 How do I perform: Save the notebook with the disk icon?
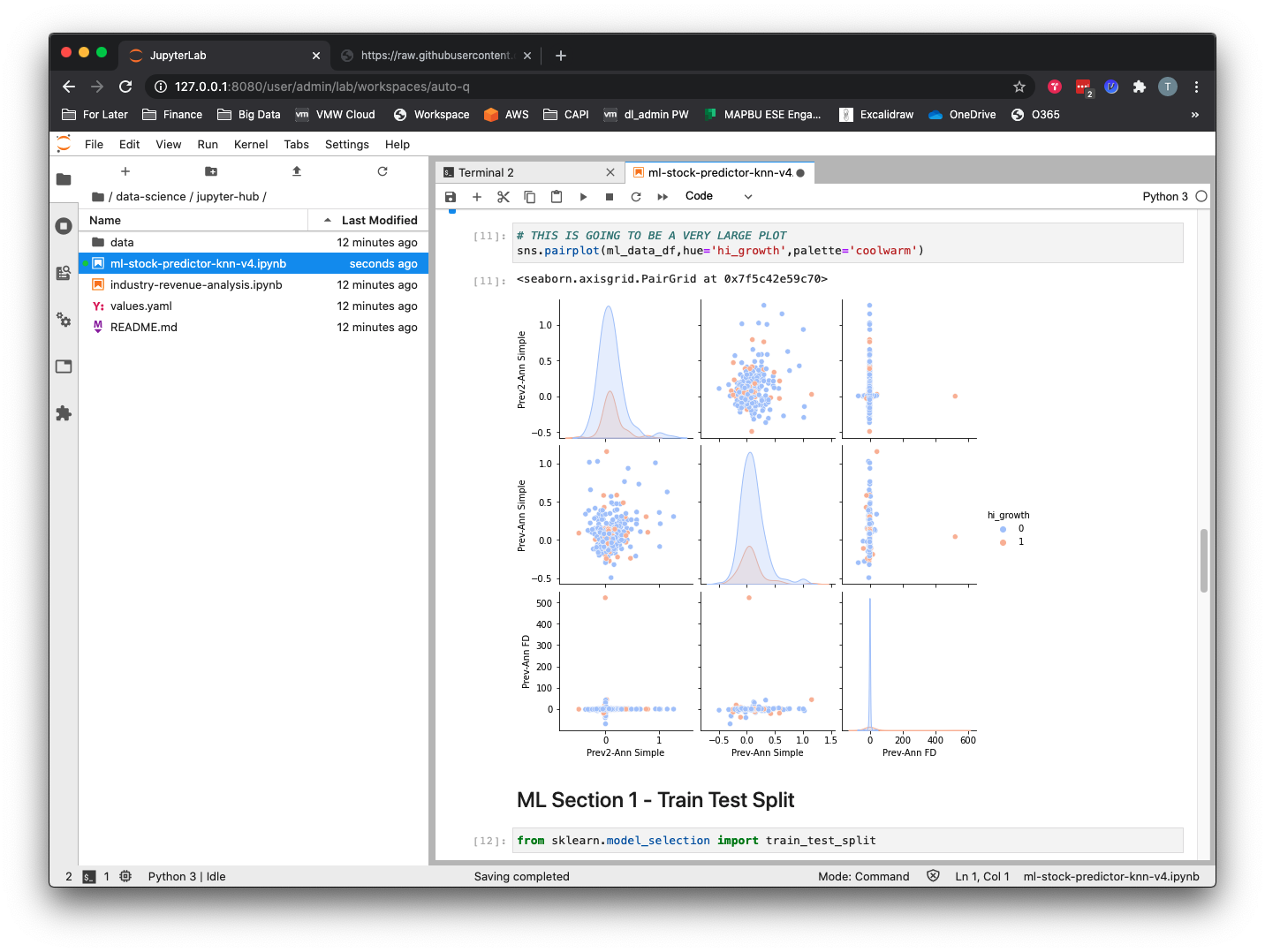tap(451, 197)
